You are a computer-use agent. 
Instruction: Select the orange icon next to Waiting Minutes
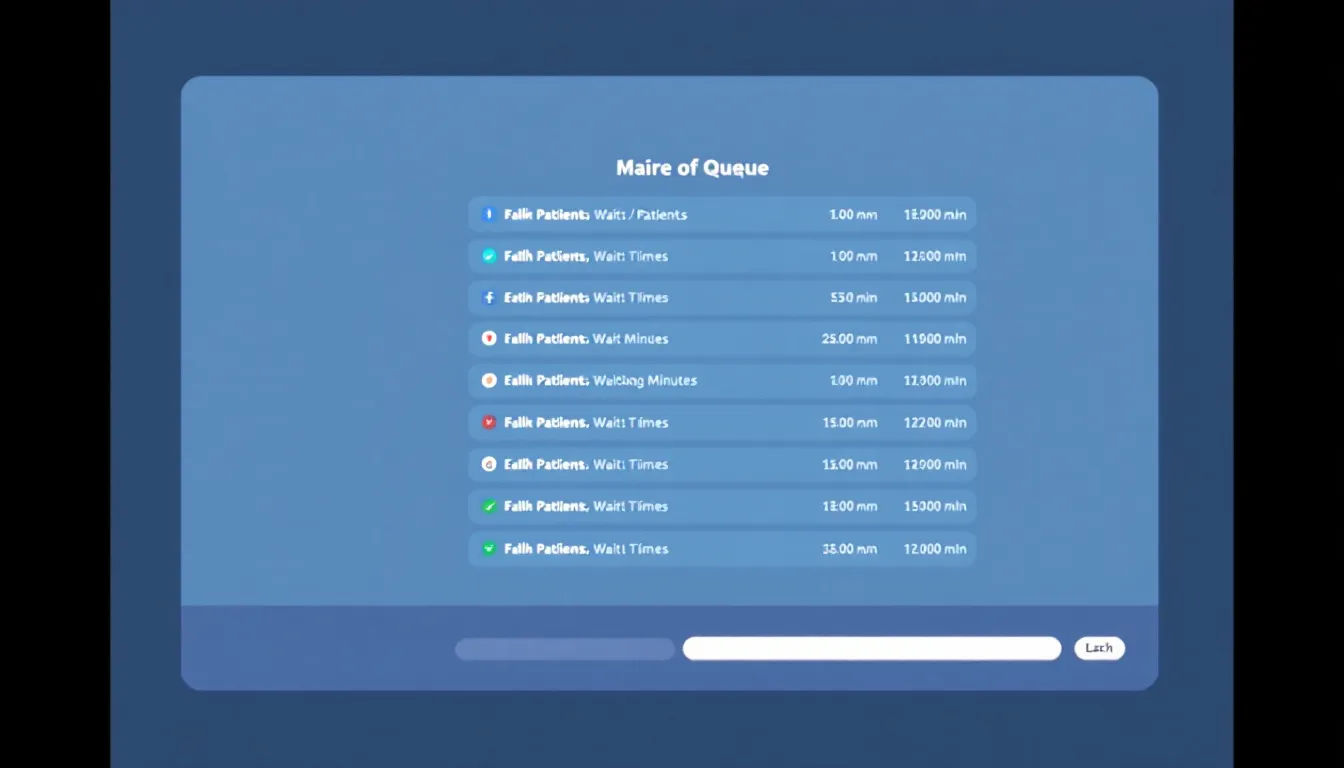pyautogui.click(x=489, y=380)
